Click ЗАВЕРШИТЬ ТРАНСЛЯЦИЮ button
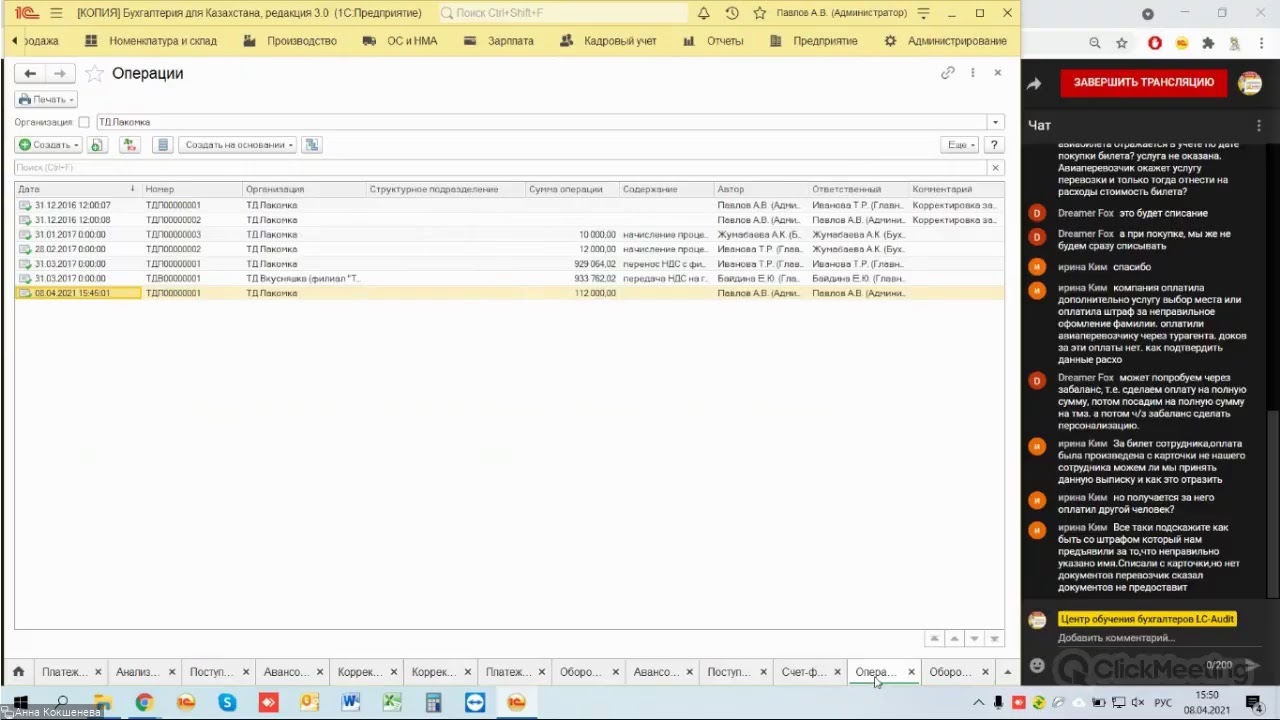Viewport: 1280px width, 720px height. click(x=1144, y=83)
